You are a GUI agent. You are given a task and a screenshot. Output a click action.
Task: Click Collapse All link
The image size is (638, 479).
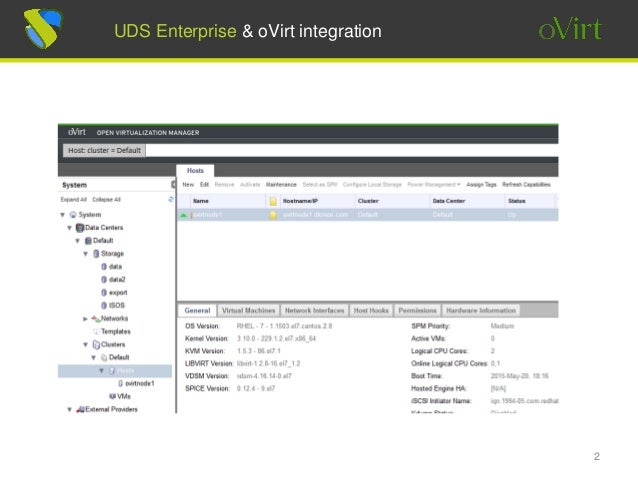tap(106, 199)
